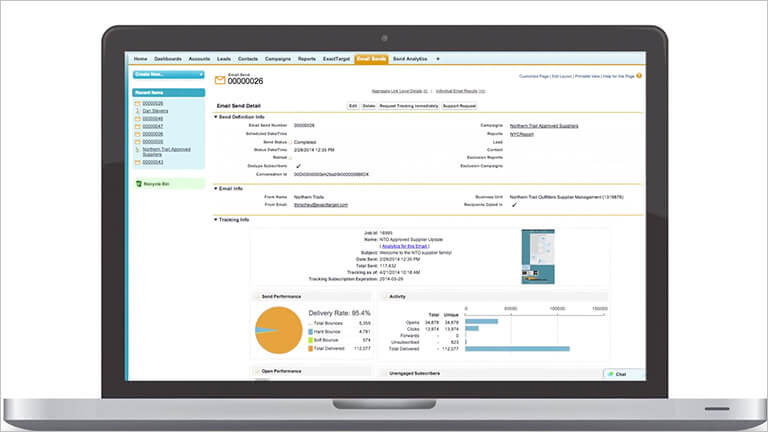Image resolution: width=768 pixels, height=432 pixels.
Task: Click the Send Performance pie chart
Action: (x=279, y=330)
